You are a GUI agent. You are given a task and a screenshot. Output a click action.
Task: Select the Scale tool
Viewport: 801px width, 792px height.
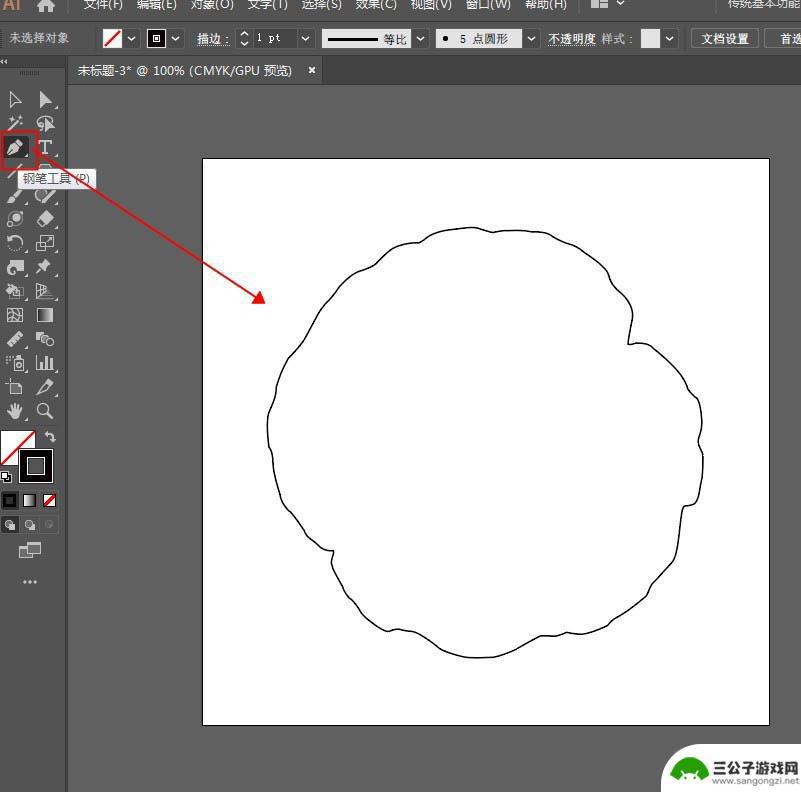click(x=45, y=243)
